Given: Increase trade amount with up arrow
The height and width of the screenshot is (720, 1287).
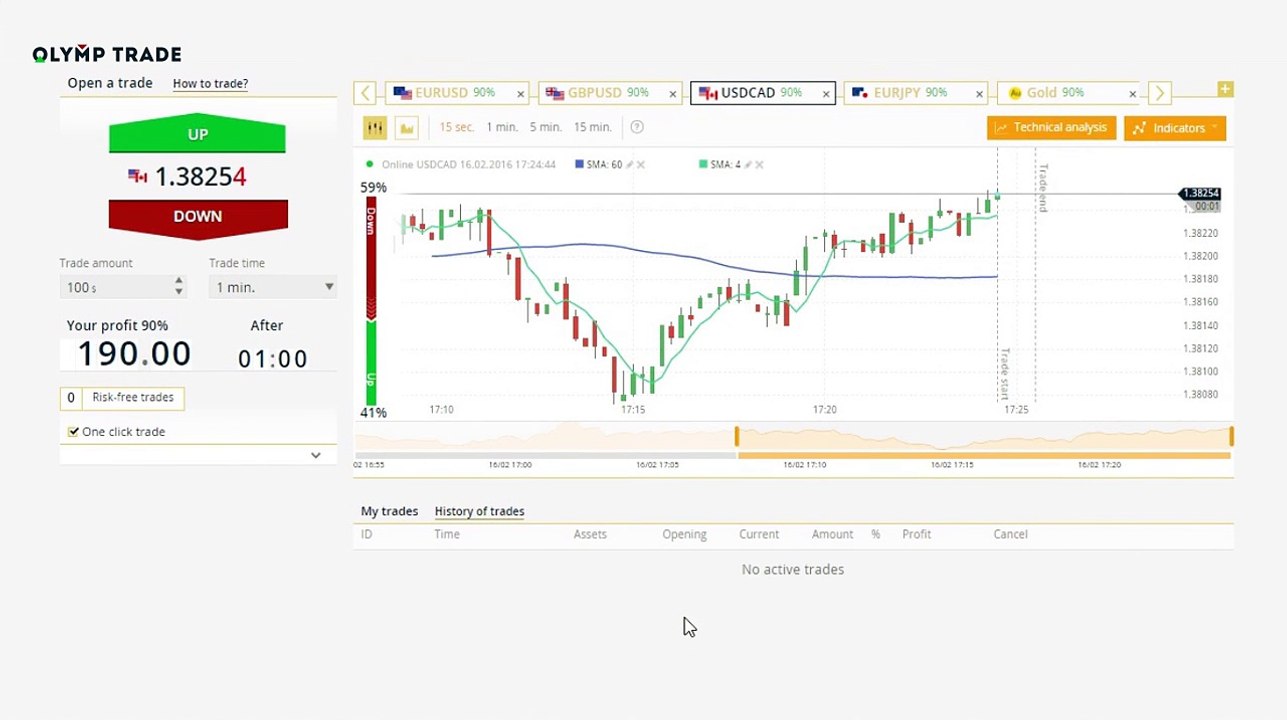Looking at the screenshot, I should [179, 281].
